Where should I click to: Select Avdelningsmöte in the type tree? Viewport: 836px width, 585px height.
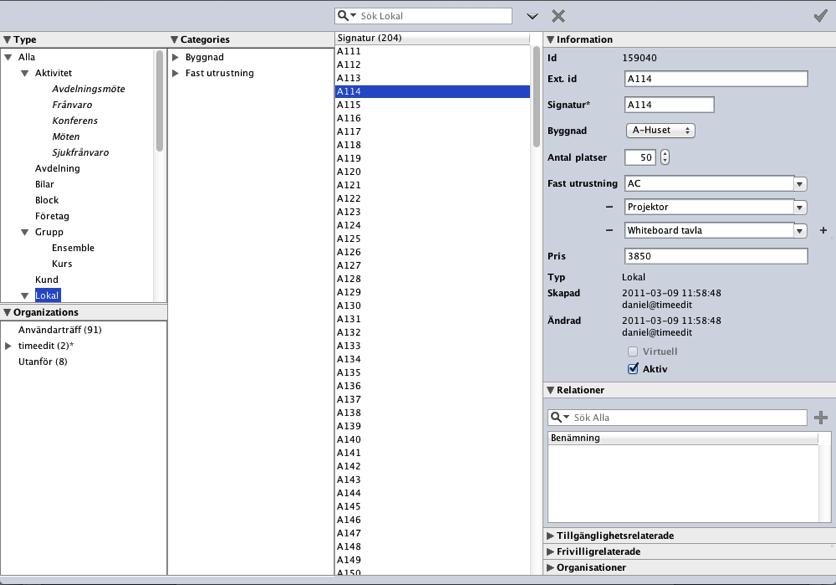[x=89, y=89]
